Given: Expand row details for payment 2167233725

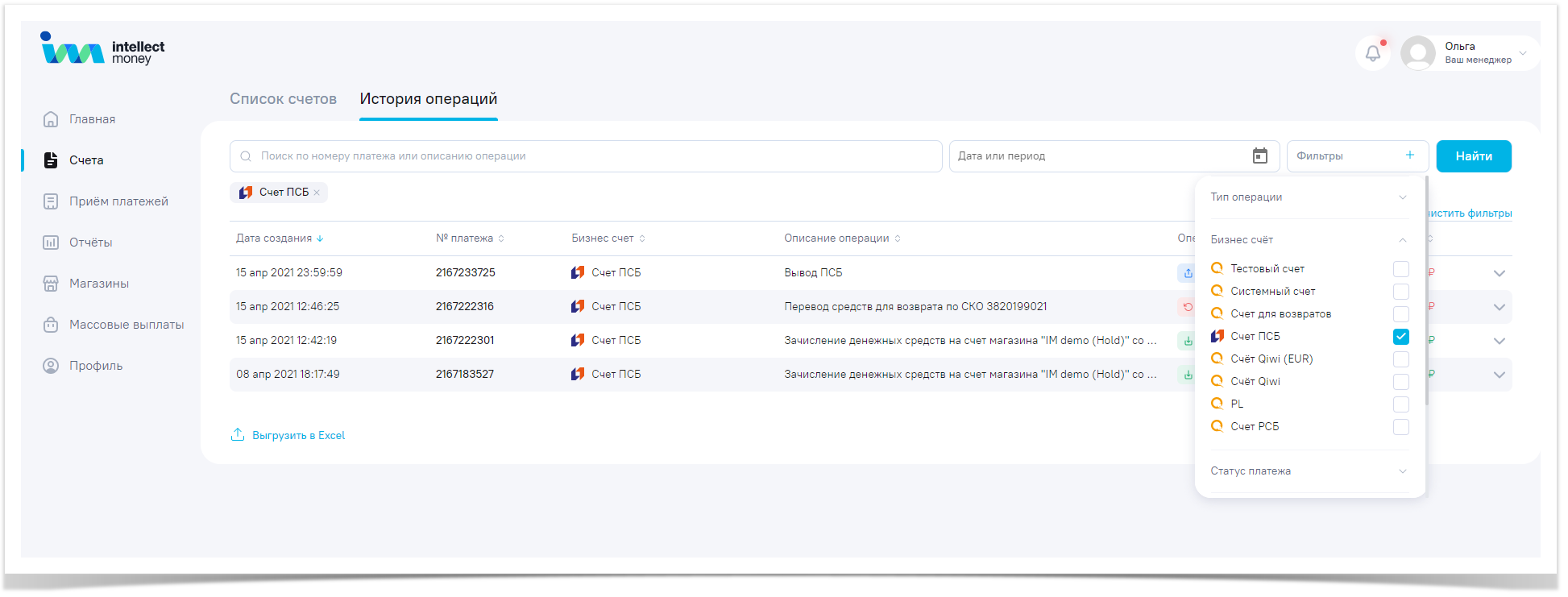Looking at the screenshot, I should 1499,273.
